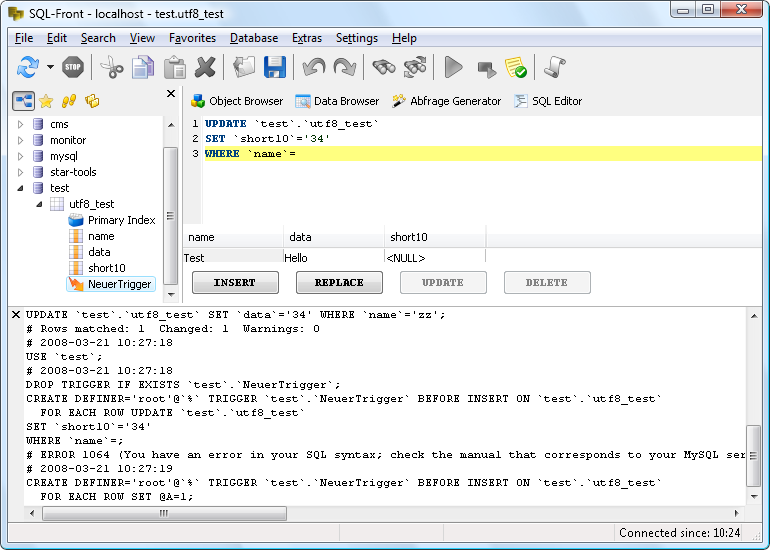770x550 pixels.
Task: Click the Delete X toolbar icon
Action: 205,67
